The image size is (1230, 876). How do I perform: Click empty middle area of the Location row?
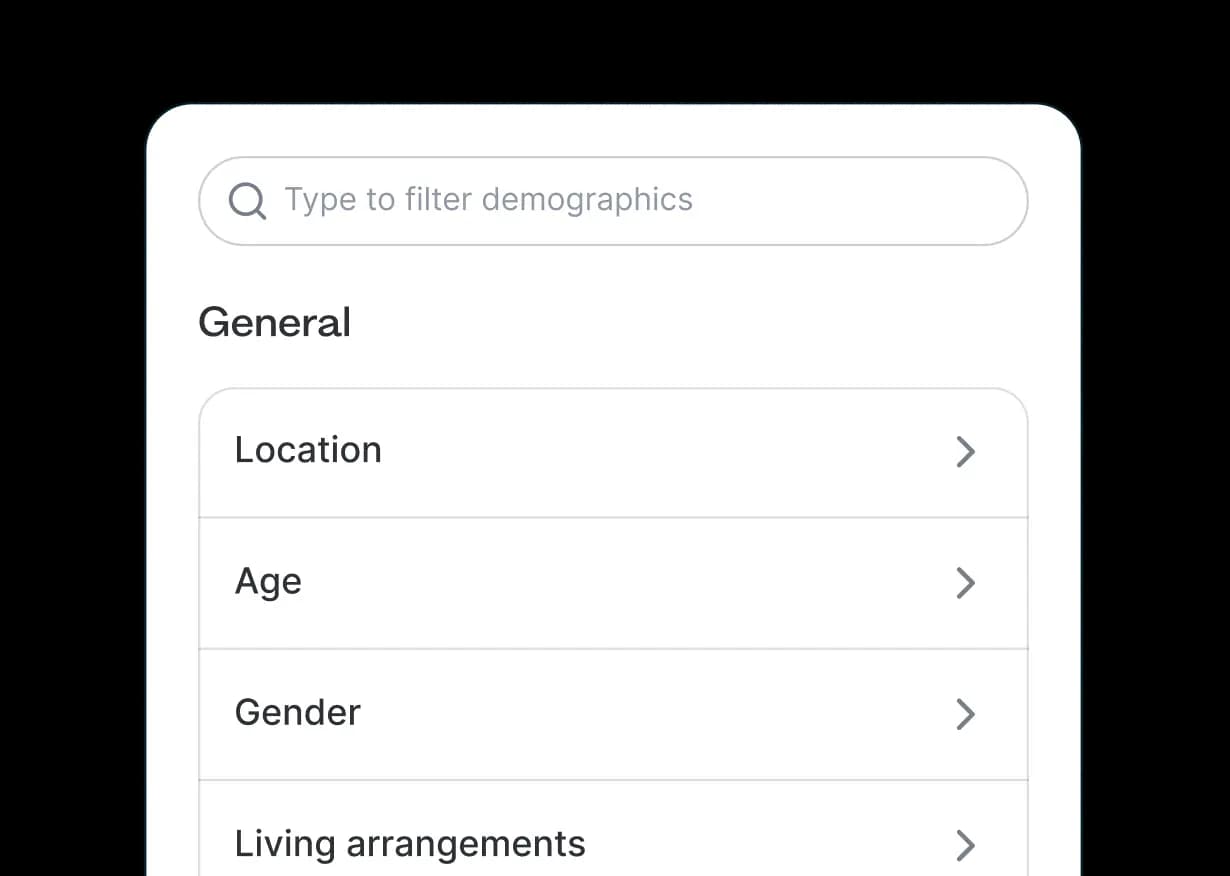(x=650, y=452)
